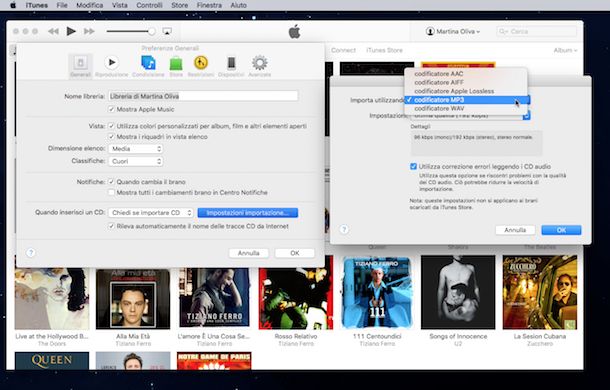Image resolution: width=610 pixels, height=390 pixels.
Task: Click the Cerca search field
Action: pos(536,32)
